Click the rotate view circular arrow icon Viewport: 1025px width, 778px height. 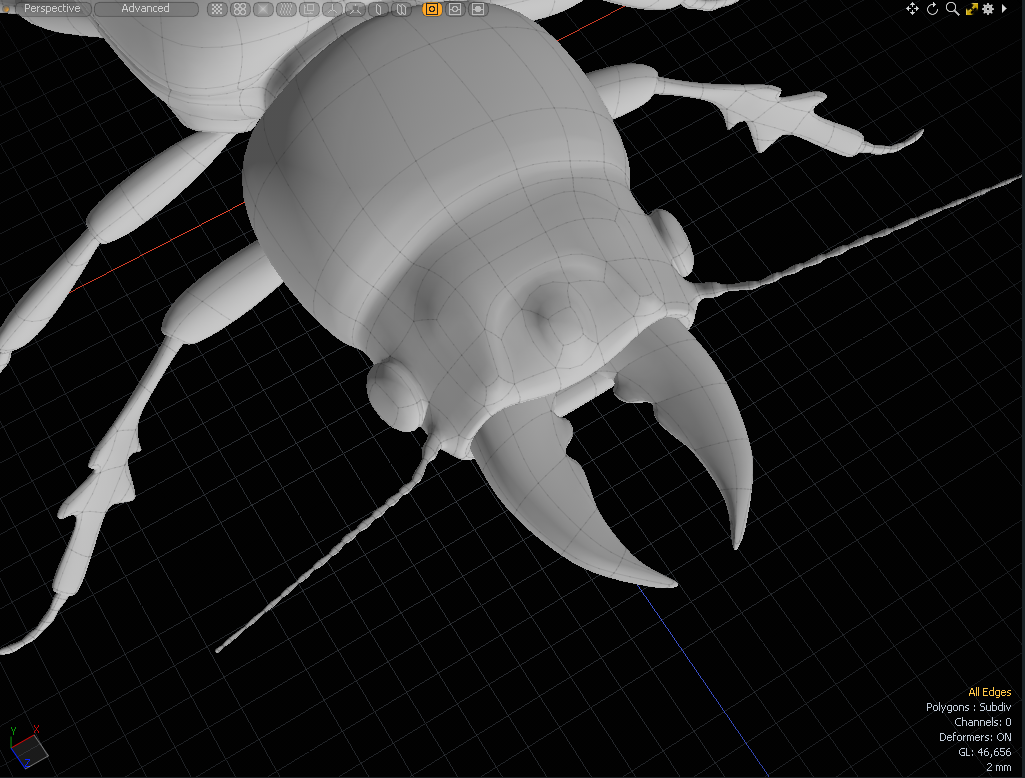(932, 9)
